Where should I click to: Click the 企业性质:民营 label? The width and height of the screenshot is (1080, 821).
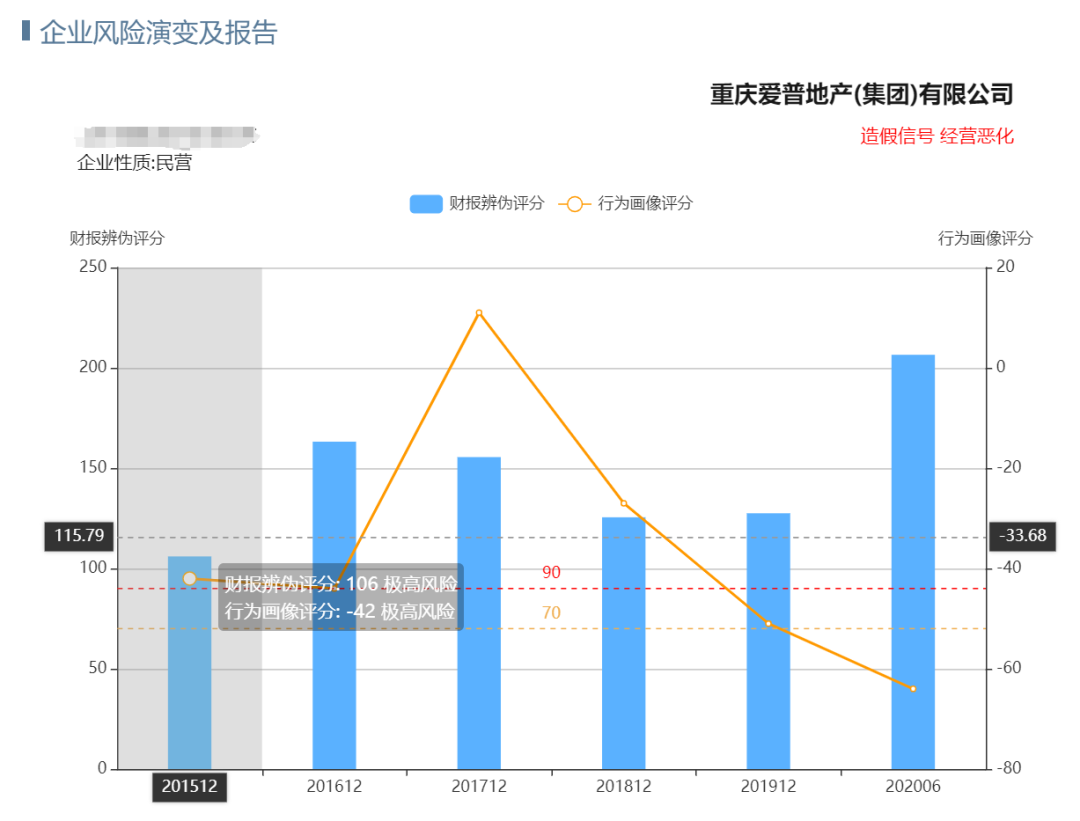pos(134,163)
